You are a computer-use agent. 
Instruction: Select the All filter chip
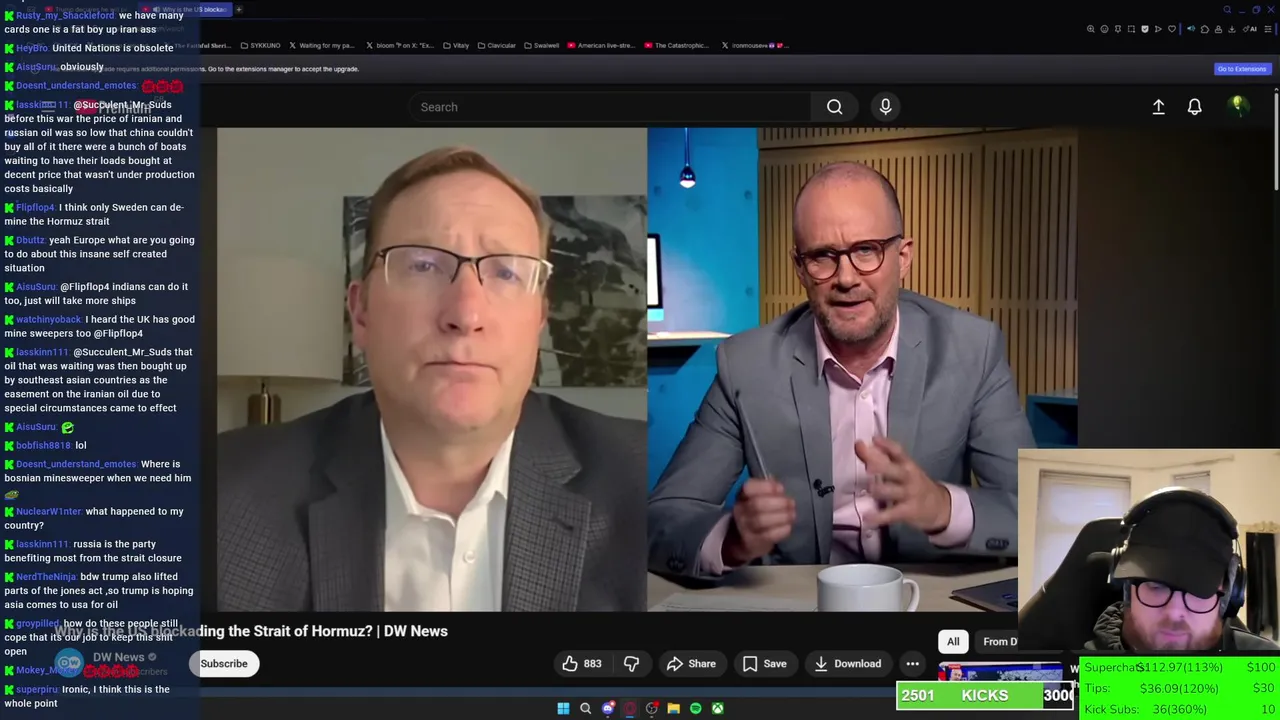953,642
